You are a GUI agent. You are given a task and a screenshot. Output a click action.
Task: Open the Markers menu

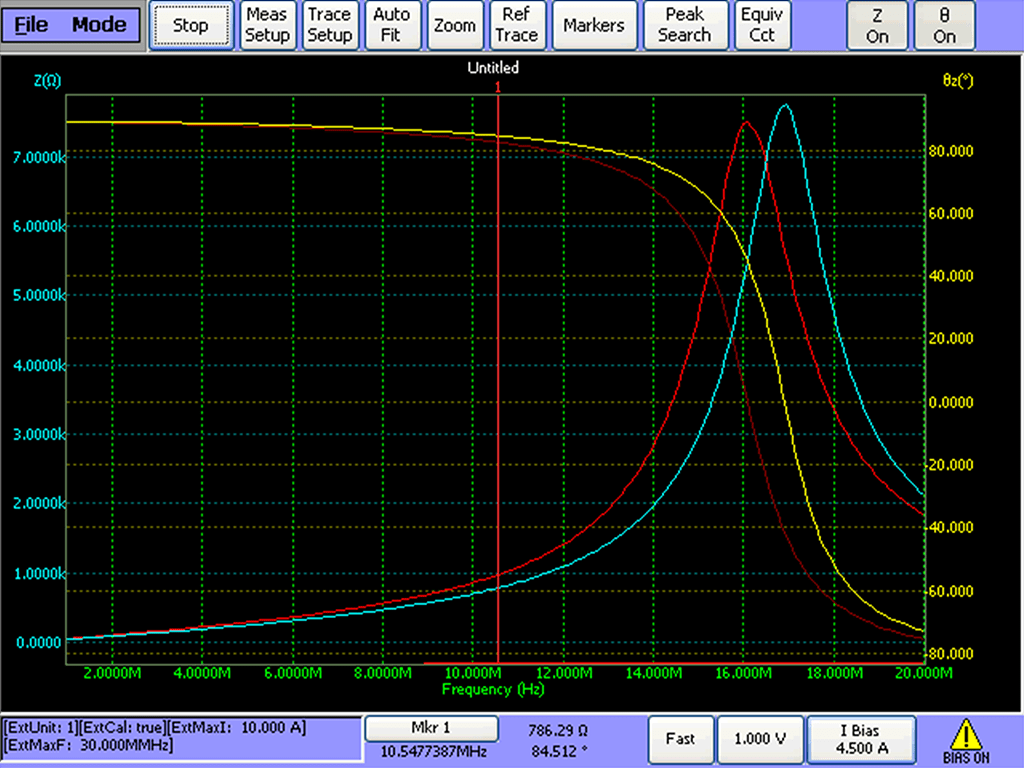[x=594, y=25]
